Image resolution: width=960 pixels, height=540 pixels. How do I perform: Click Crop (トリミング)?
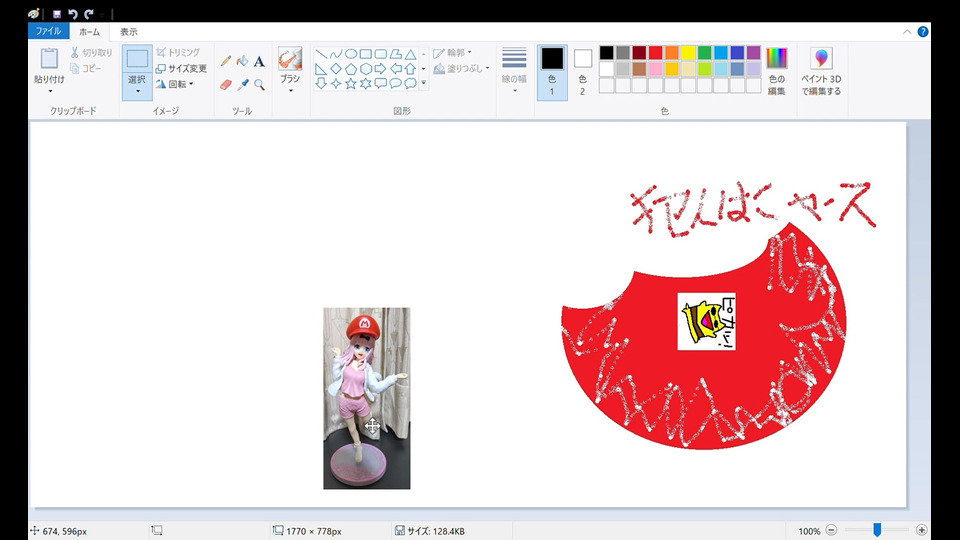point(178,53)
